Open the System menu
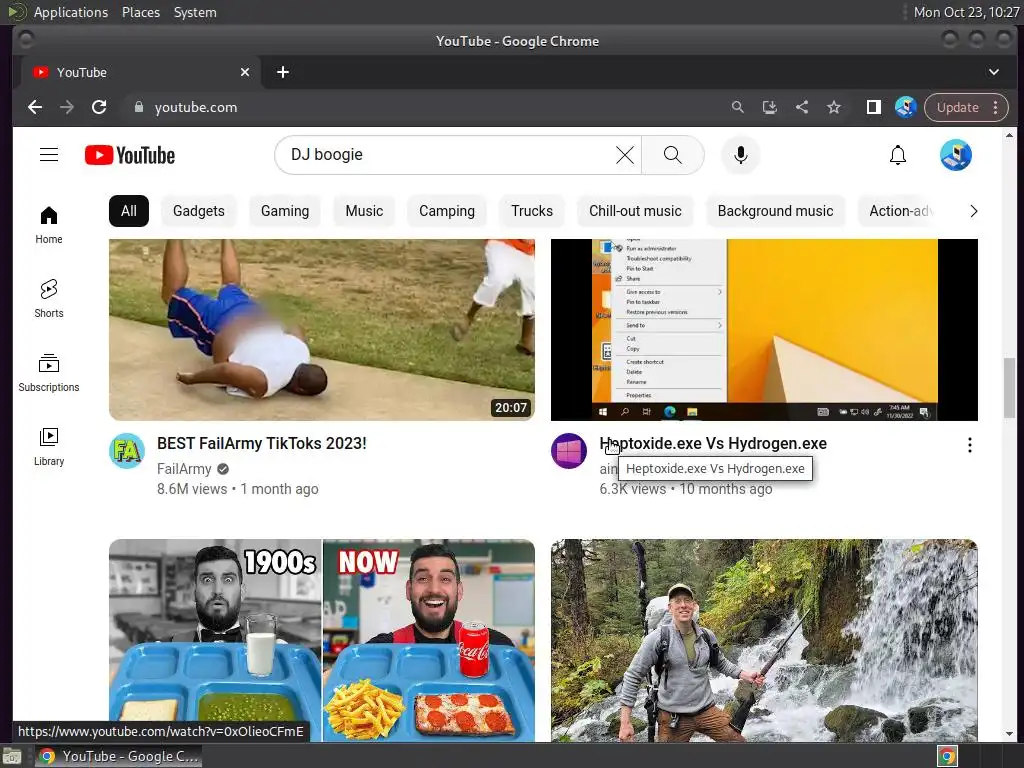Viewport: 1024px width, 768px height. [195, 12]
